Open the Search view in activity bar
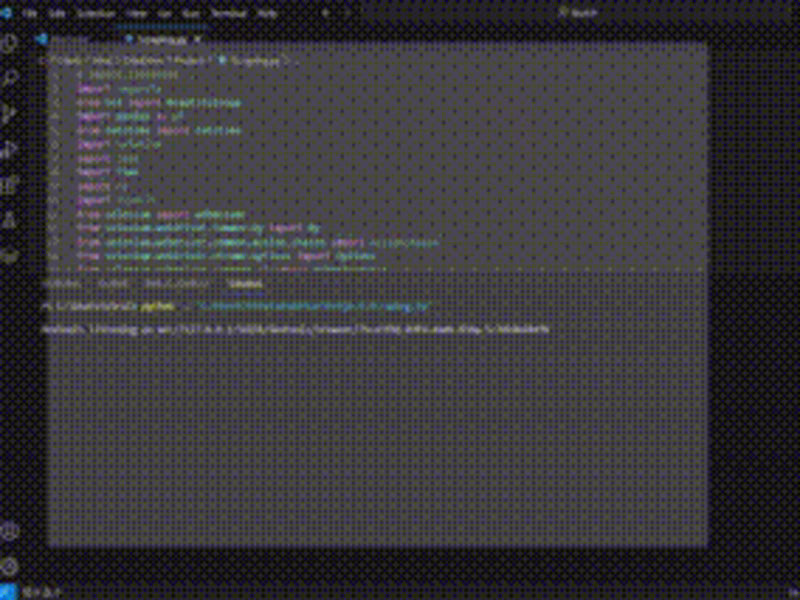Viewport: 800px width, 600px height. pos(10,79)
